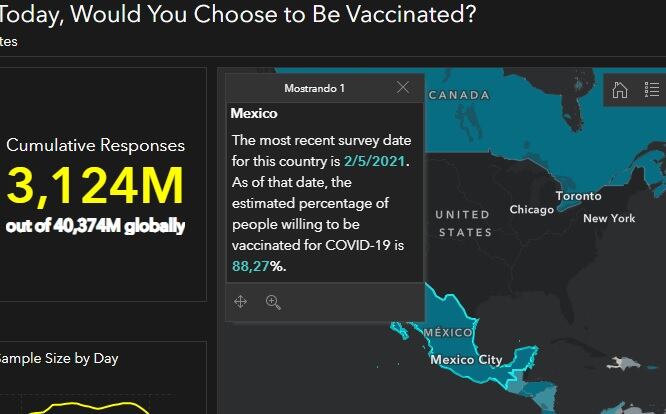
Task: Click the zoom-to magnifier icon in popup
Action: point(273,302)
